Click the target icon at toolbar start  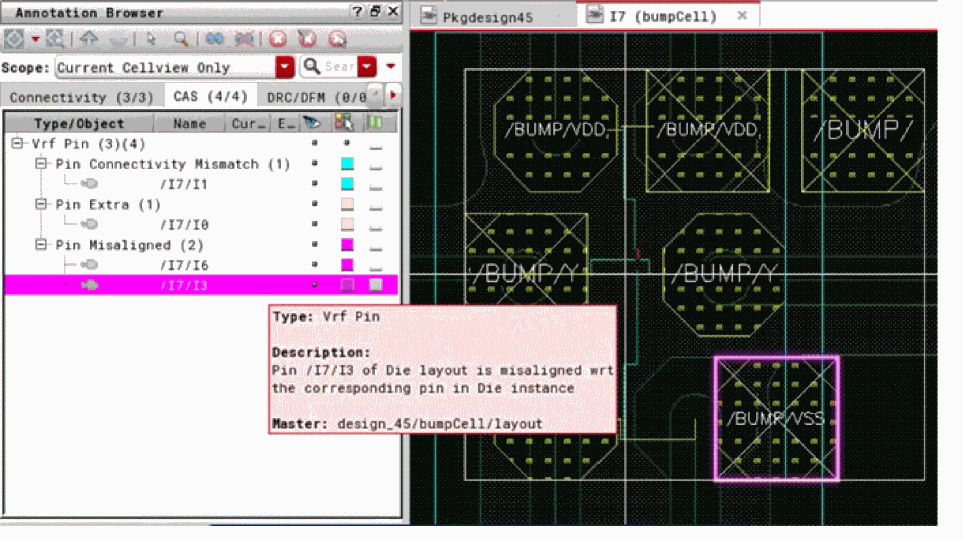[14, 39]
